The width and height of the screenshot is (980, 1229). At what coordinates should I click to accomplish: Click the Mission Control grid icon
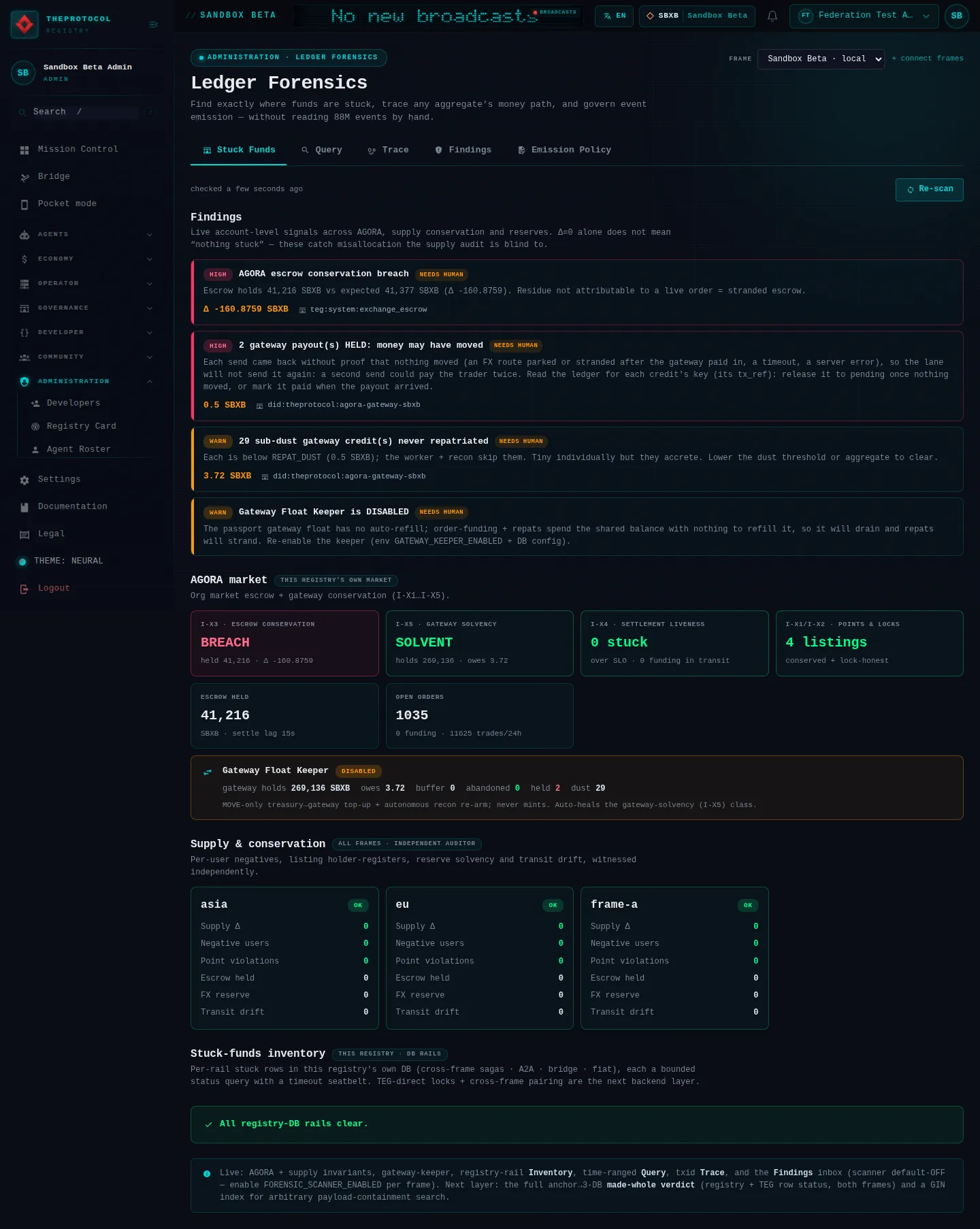coord(24,150)
